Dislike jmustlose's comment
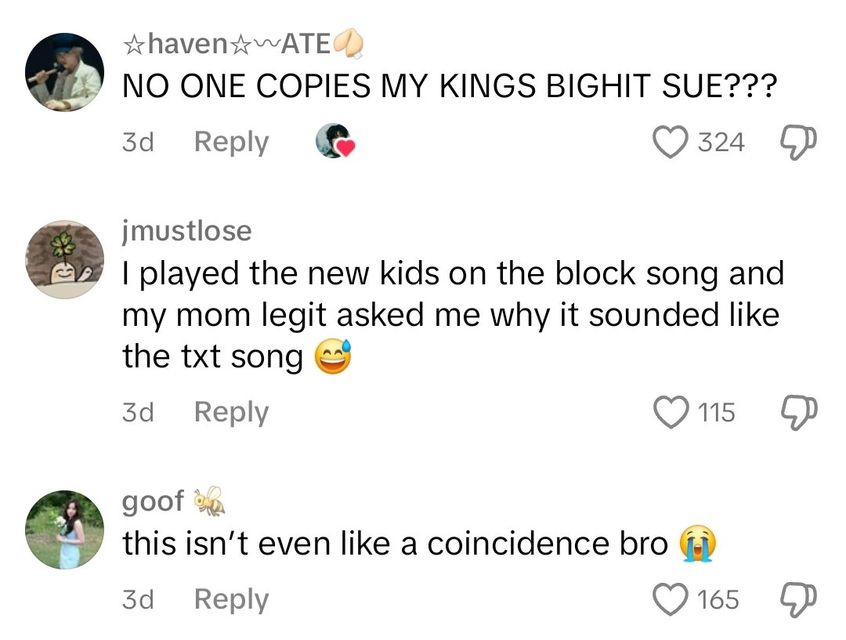Viewport: 846px width, 640px height. point(797,412)
